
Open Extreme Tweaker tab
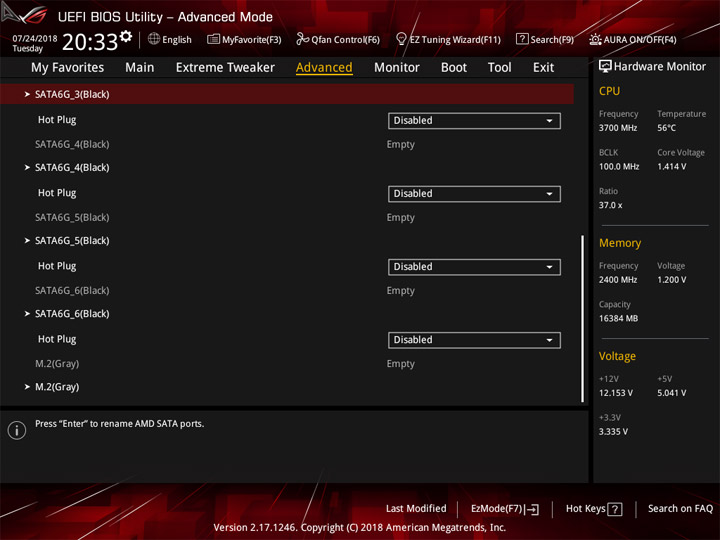coord(225,68)
